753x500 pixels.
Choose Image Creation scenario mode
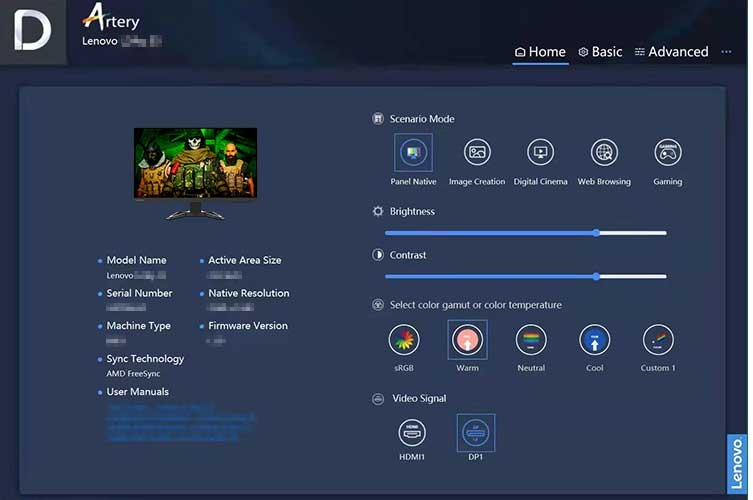point(477,153)
